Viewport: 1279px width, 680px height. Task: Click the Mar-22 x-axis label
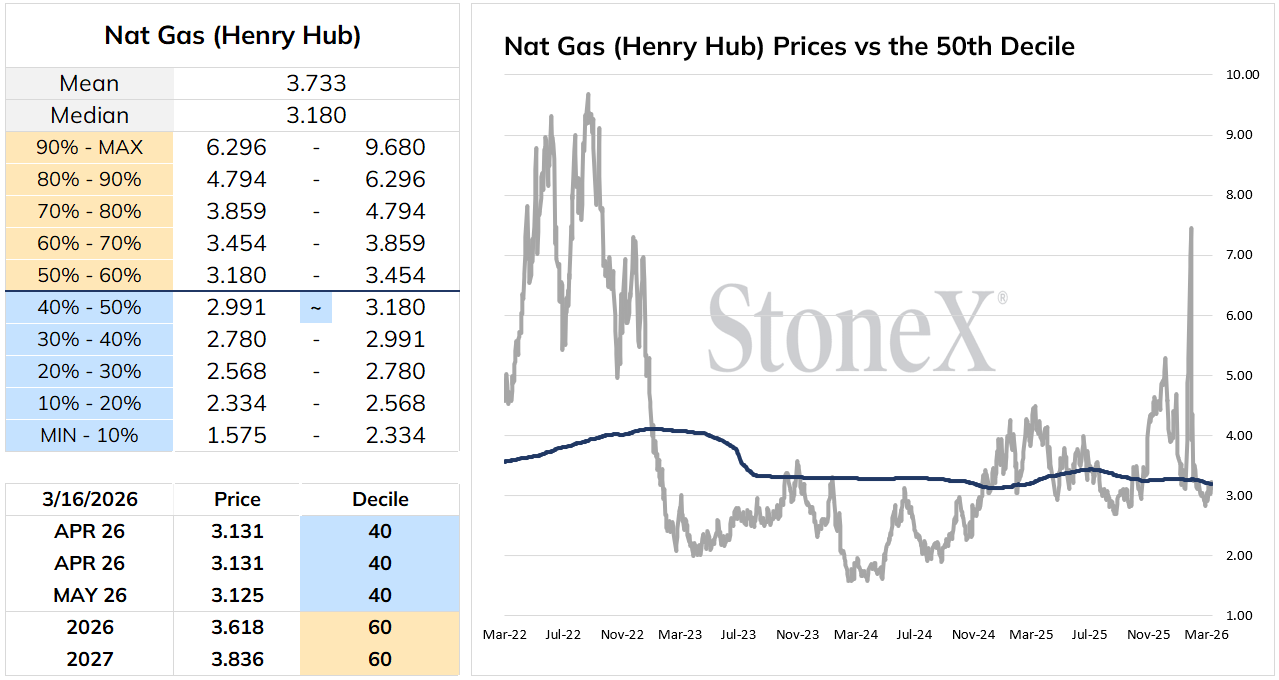point(506,634)
